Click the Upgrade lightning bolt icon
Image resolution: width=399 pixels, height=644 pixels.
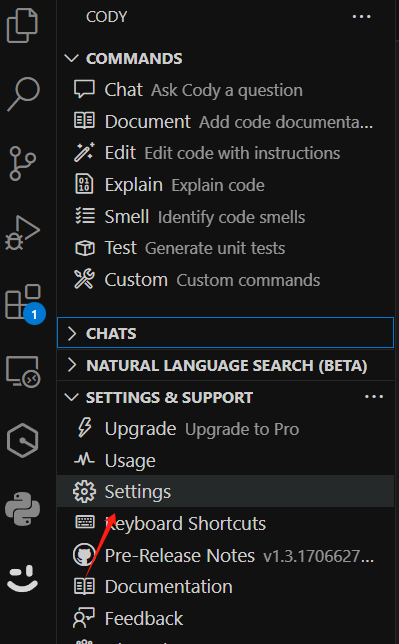(85, 428)
